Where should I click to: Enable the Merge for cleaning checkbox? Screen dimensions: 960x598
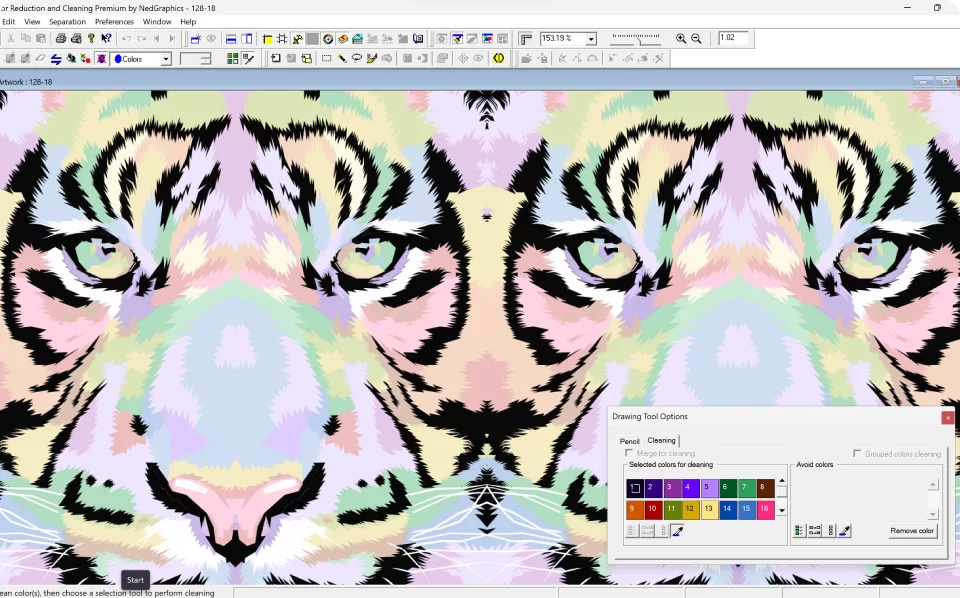pyautogui.click(x=629, y=453)
